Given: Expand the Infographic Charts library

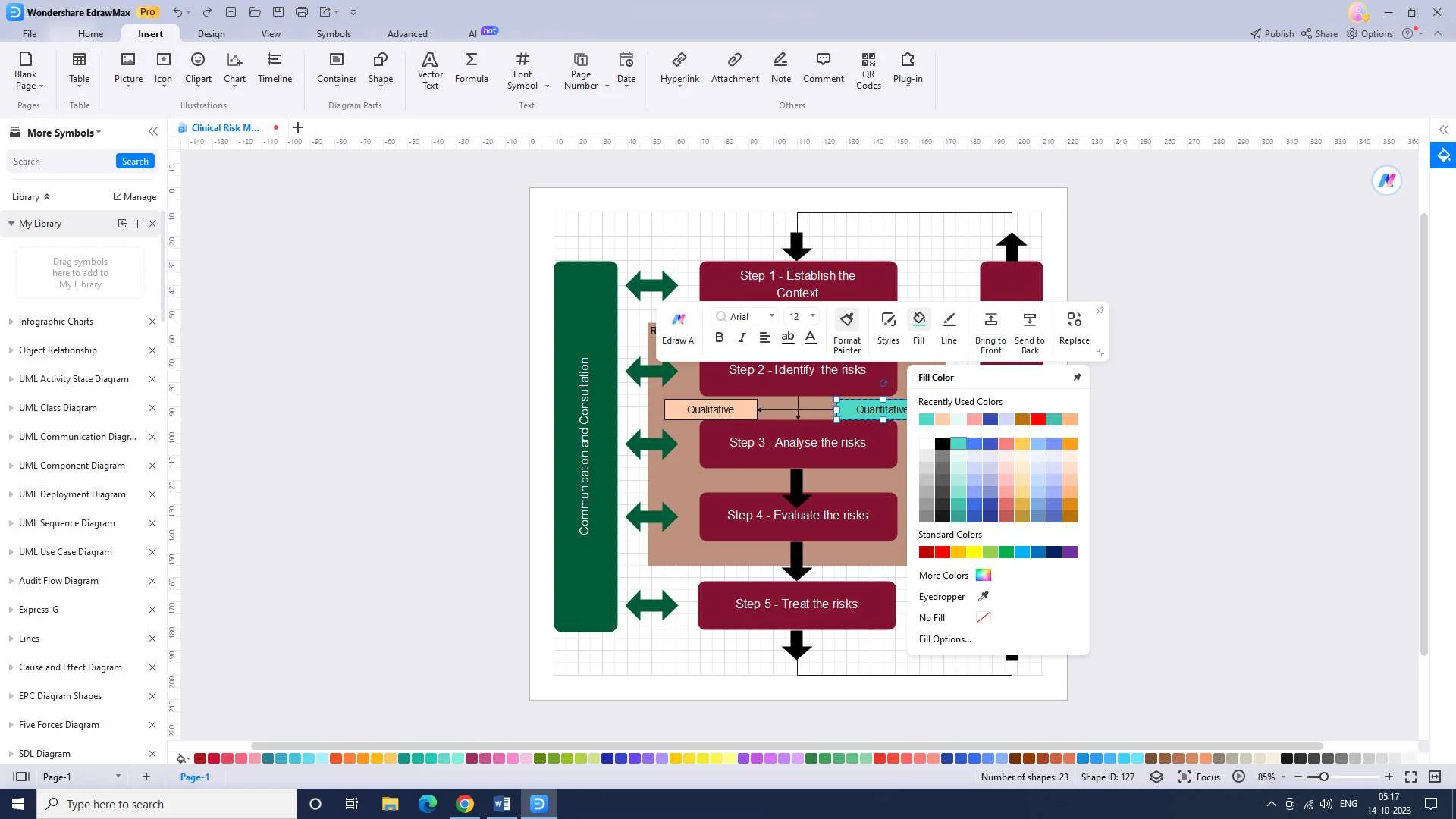Looking at the screenshot, I should tap(56, 322).
